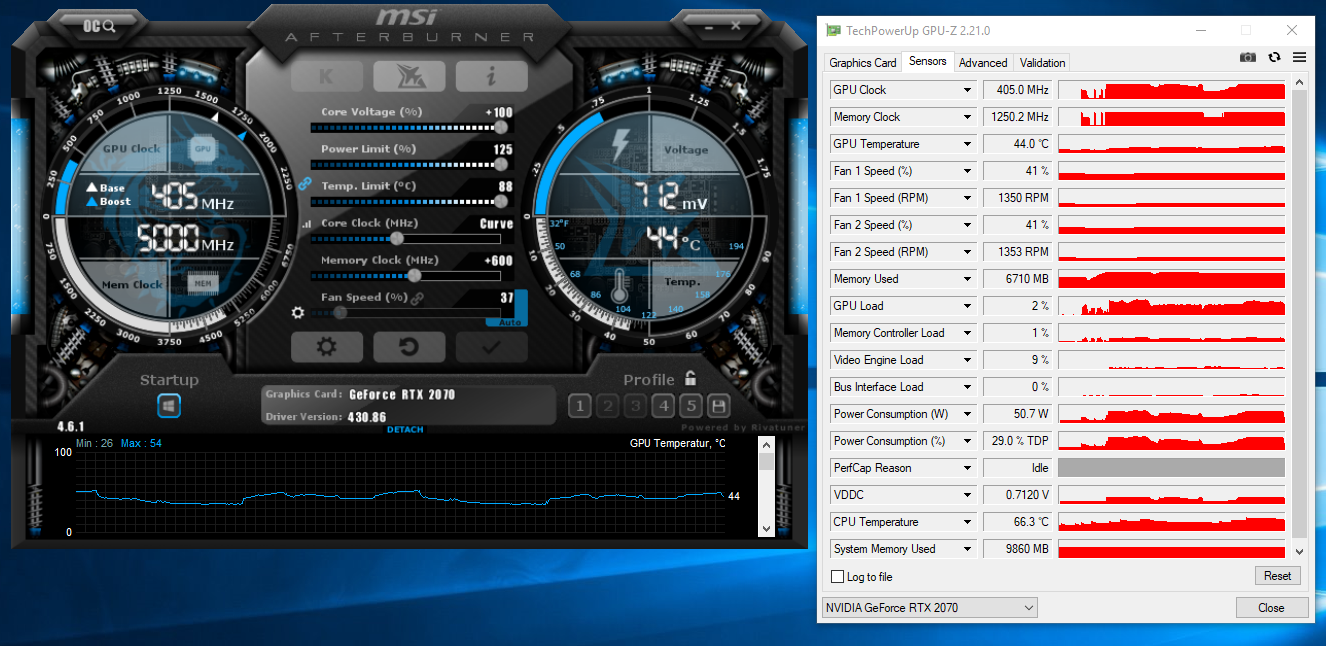Switch to the Validation tab in GPU-Z
The image size is (1326, 646).
(x=1042, y=62)
